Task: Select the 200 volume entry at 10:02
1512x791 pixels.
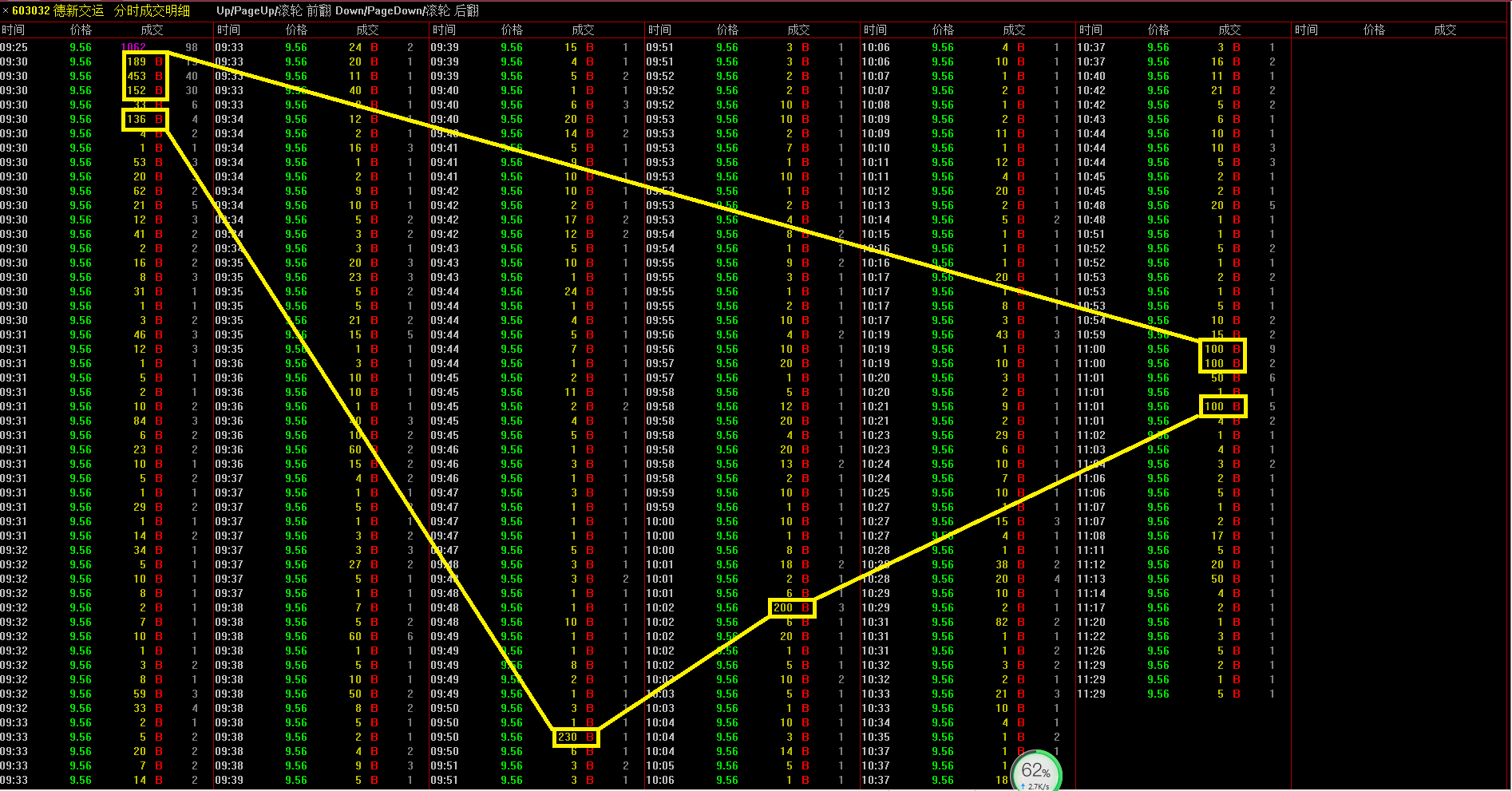Action: click(x=783, y=607)
